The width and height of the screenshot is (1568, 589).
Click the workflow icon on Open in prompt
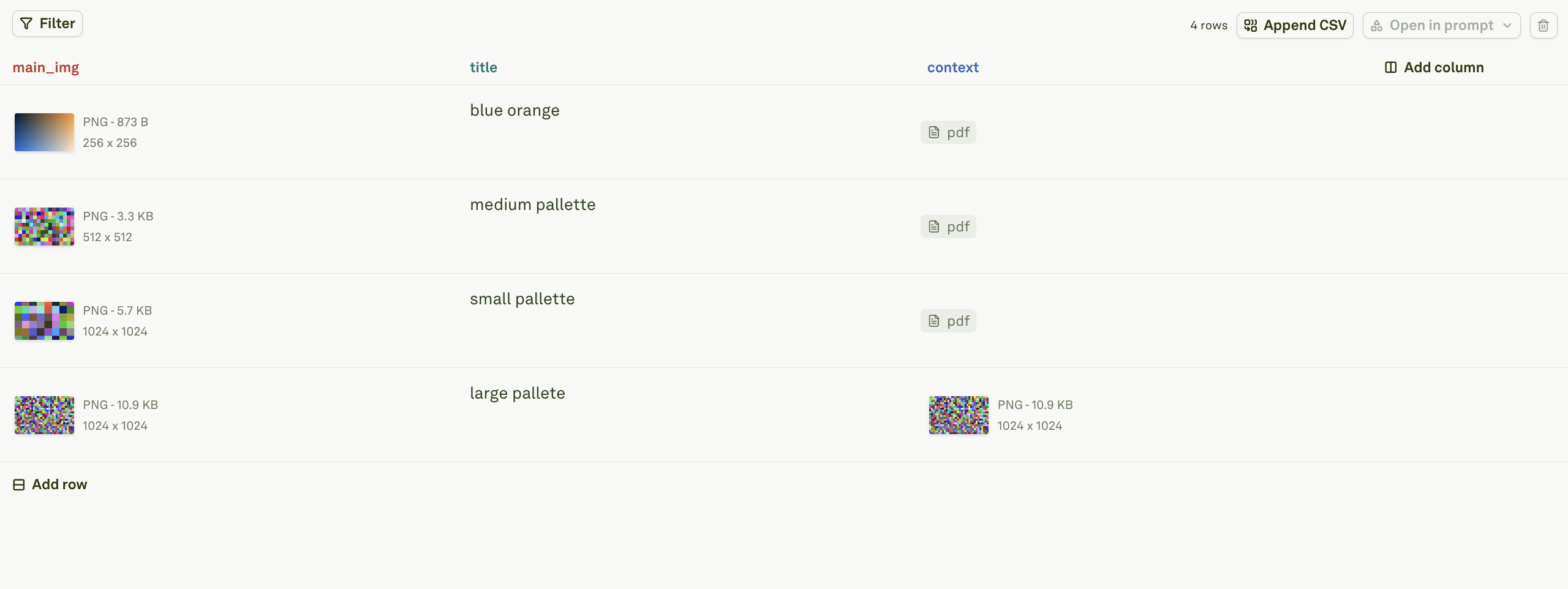(1378, 25)
